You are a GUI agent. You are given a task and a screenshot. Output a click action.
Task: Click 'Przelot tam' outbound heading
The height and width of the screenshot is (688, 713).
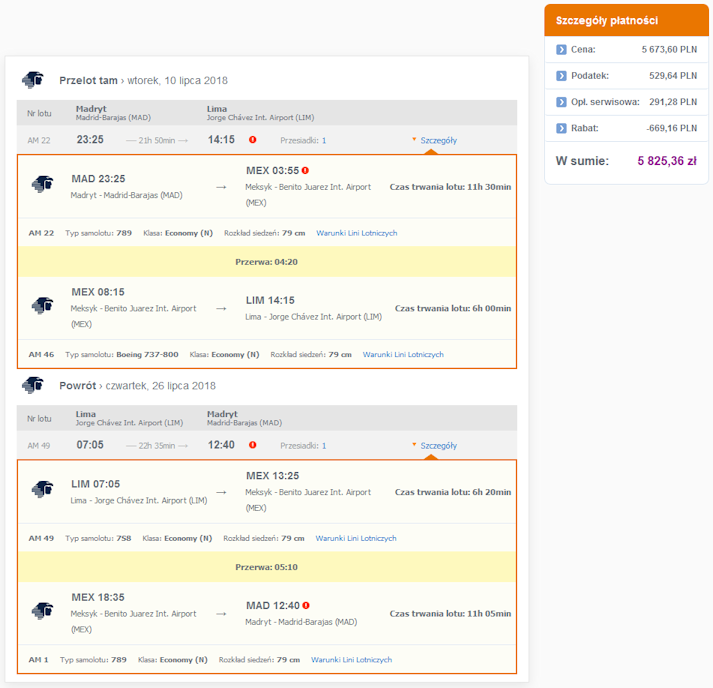coord(88,80)
